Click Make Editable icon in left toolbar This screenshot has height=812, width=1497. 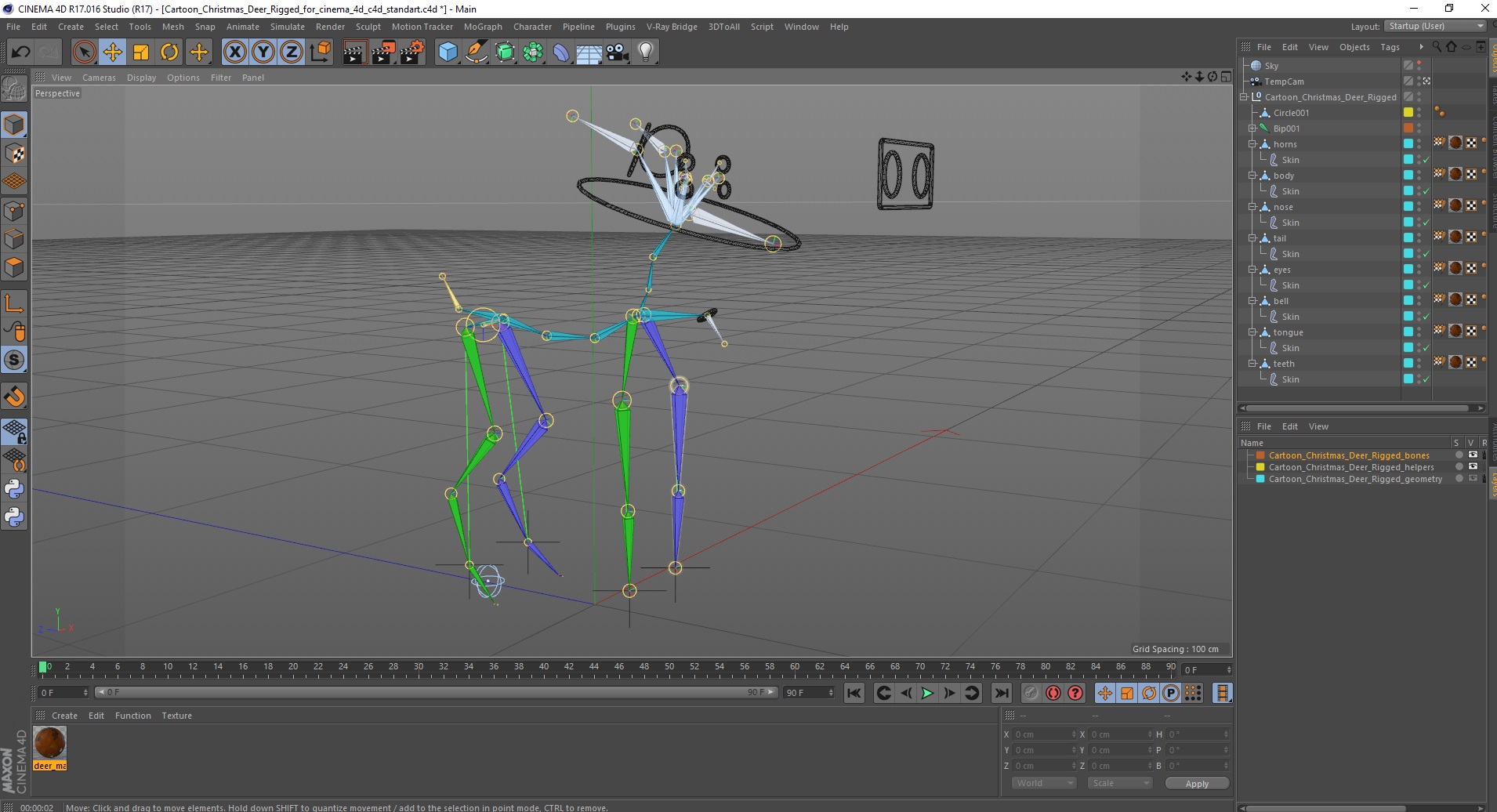point(14,89)
